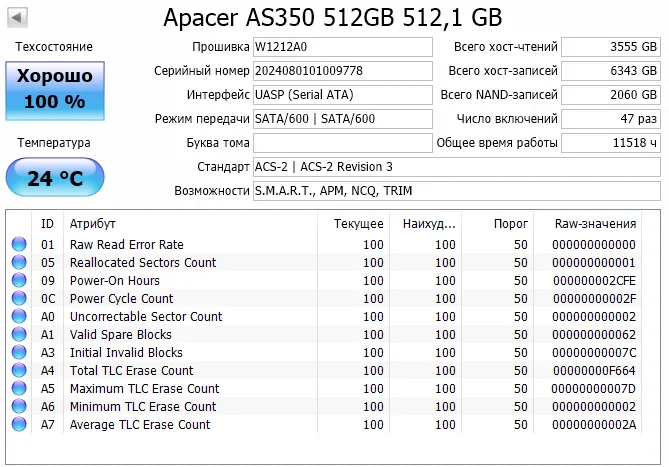Viewport: 669px width, 467px height.
Task: Click the interface field UASP (Serial ATA)
Action: 343,95
